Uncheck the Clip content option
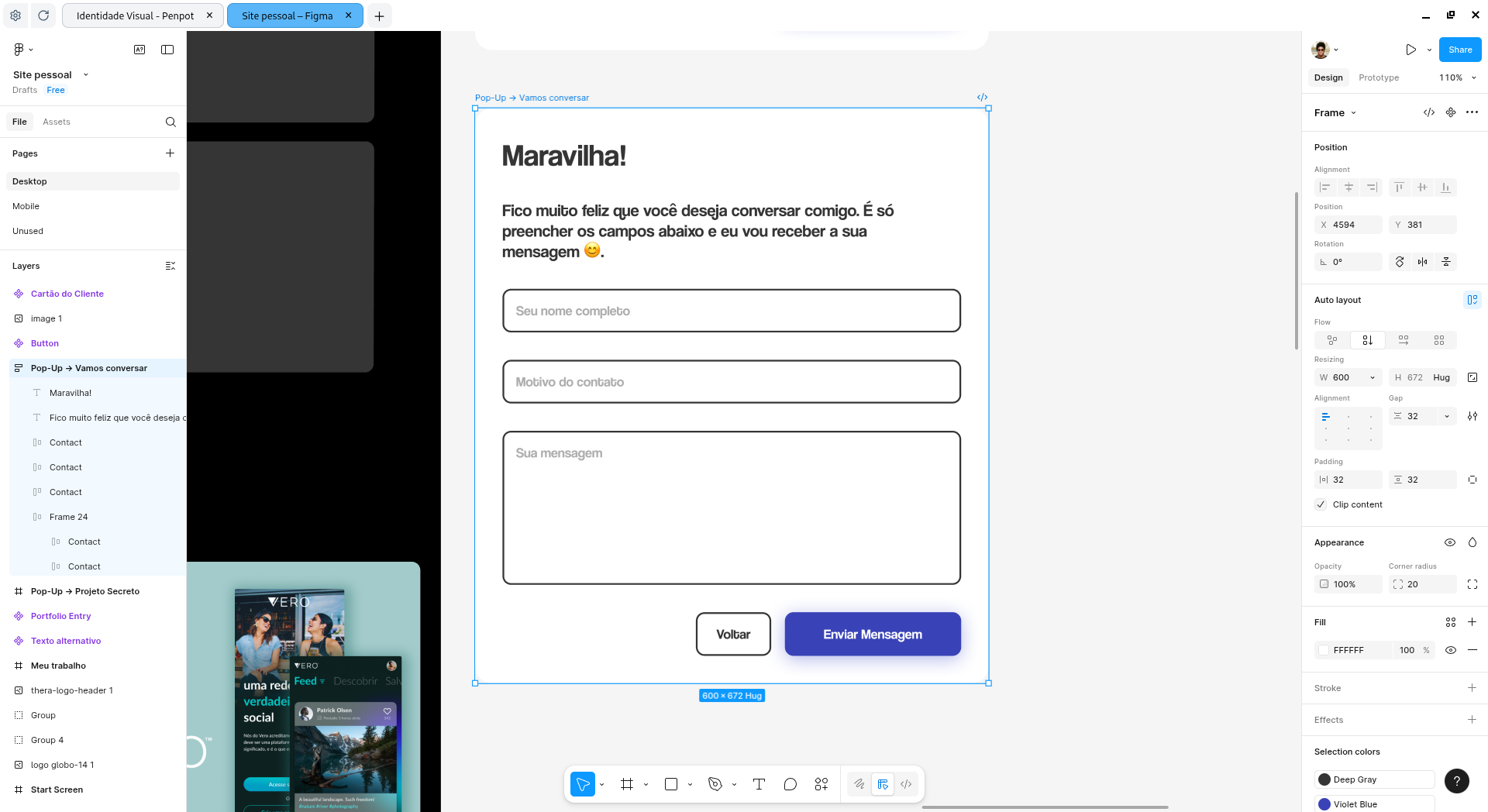Image resolution: width=1488 pixels, height=812 pixels. pos(1321,504)
